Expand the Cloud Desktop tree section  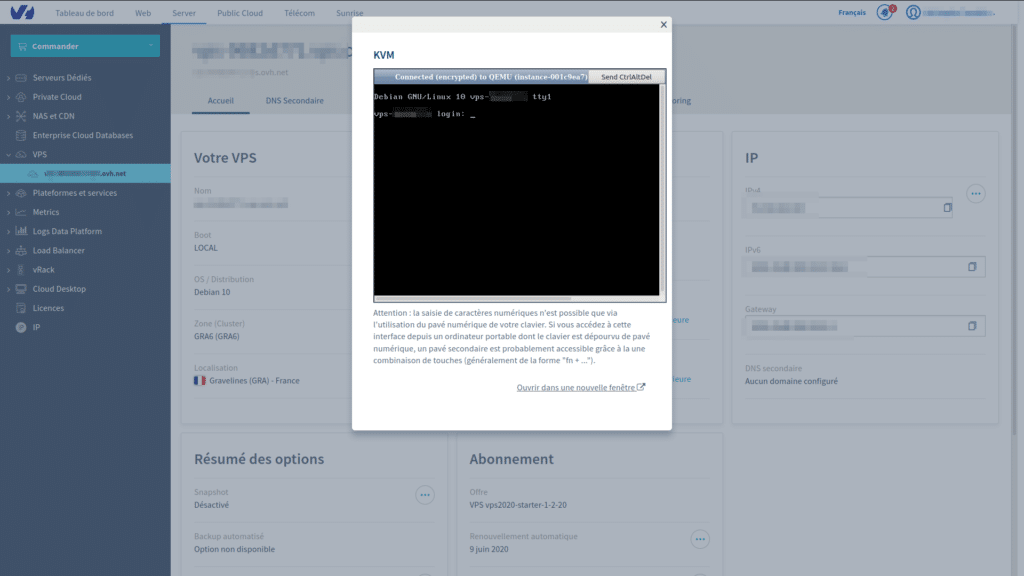(x=8, y=289)
